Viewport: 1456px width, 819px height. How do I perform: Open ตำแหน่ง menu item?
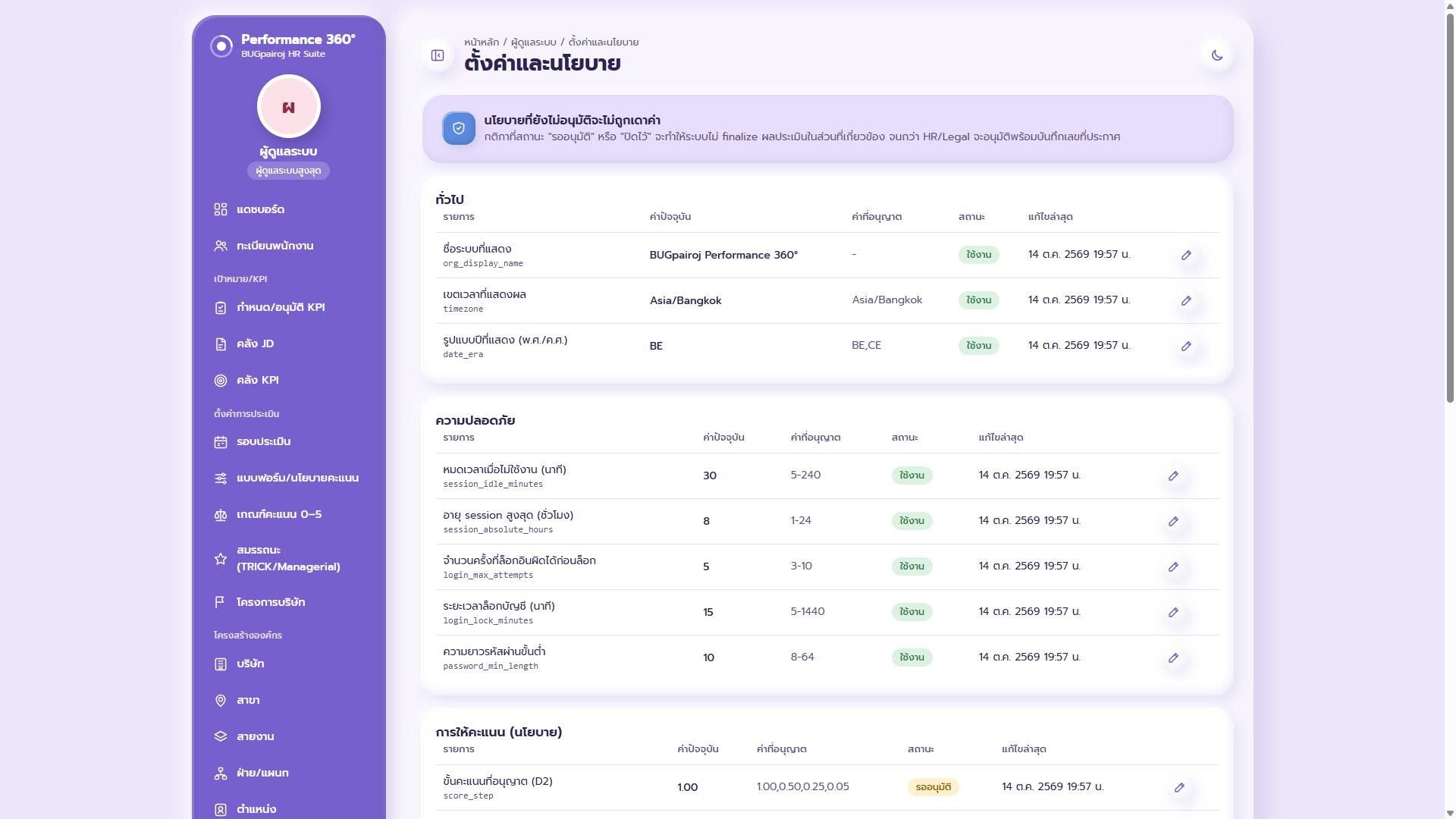coord(288,808)
